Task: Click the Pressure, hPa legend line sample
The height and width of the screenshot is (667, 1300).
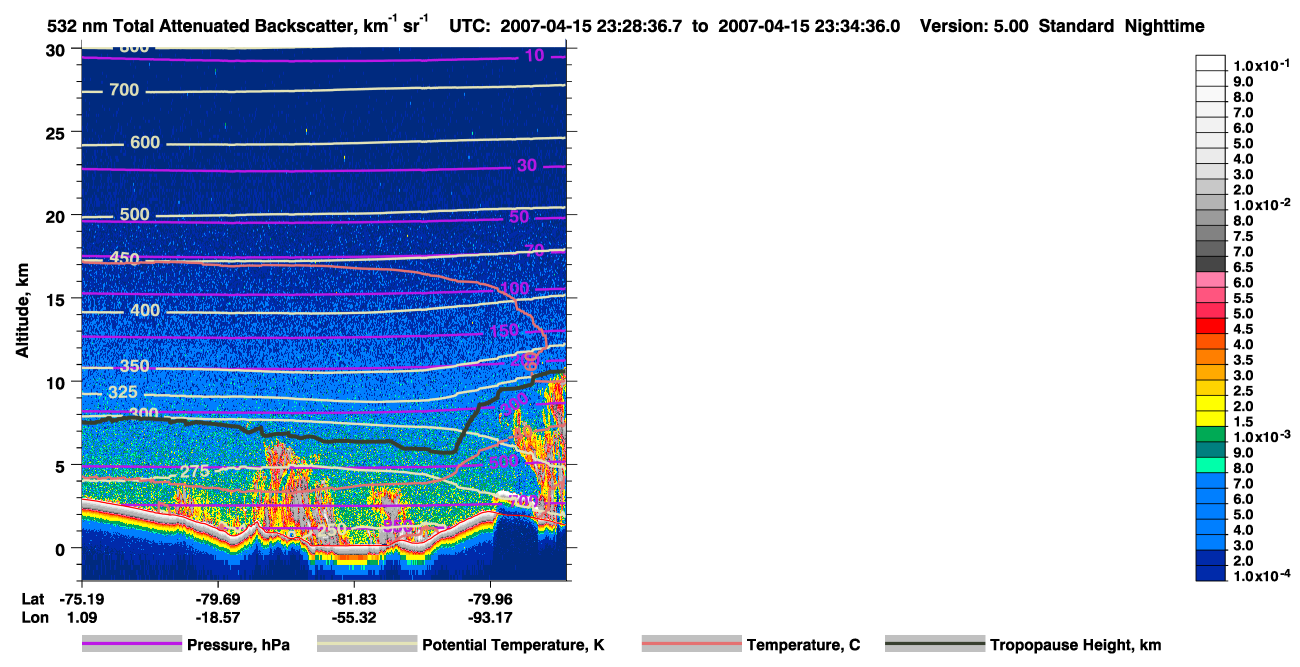Action: (x=132, y=645)
